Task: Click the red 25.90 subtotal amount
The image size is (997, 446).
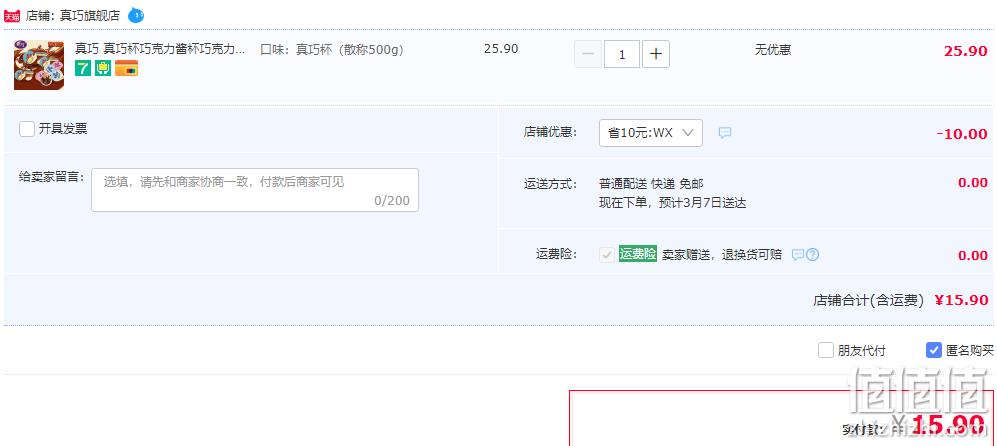Action: pyautogui.click(x=965, y=51)
